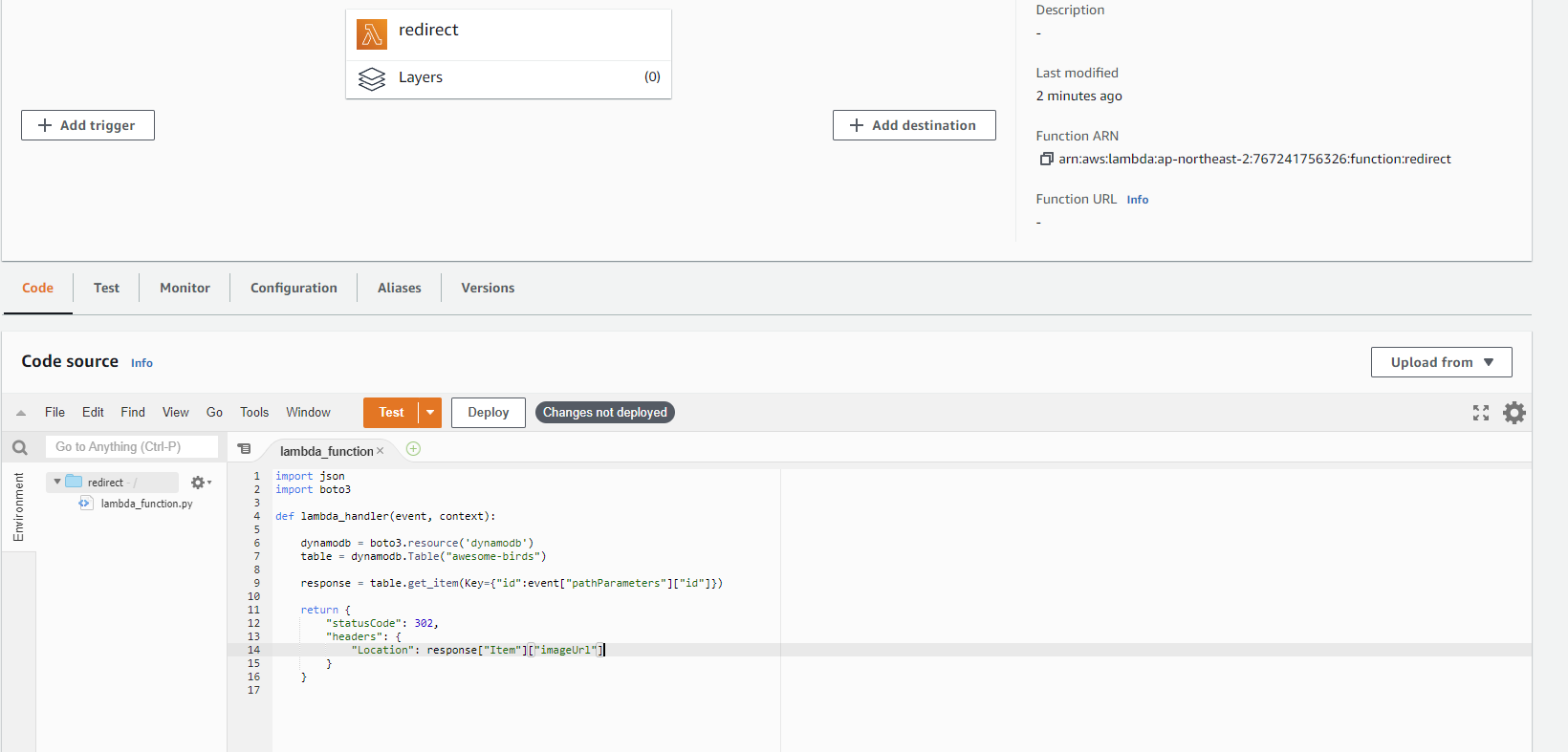1568x752 pixels.
Task: Add a new editor tab with the plus icon
Action: click(413, 449)
